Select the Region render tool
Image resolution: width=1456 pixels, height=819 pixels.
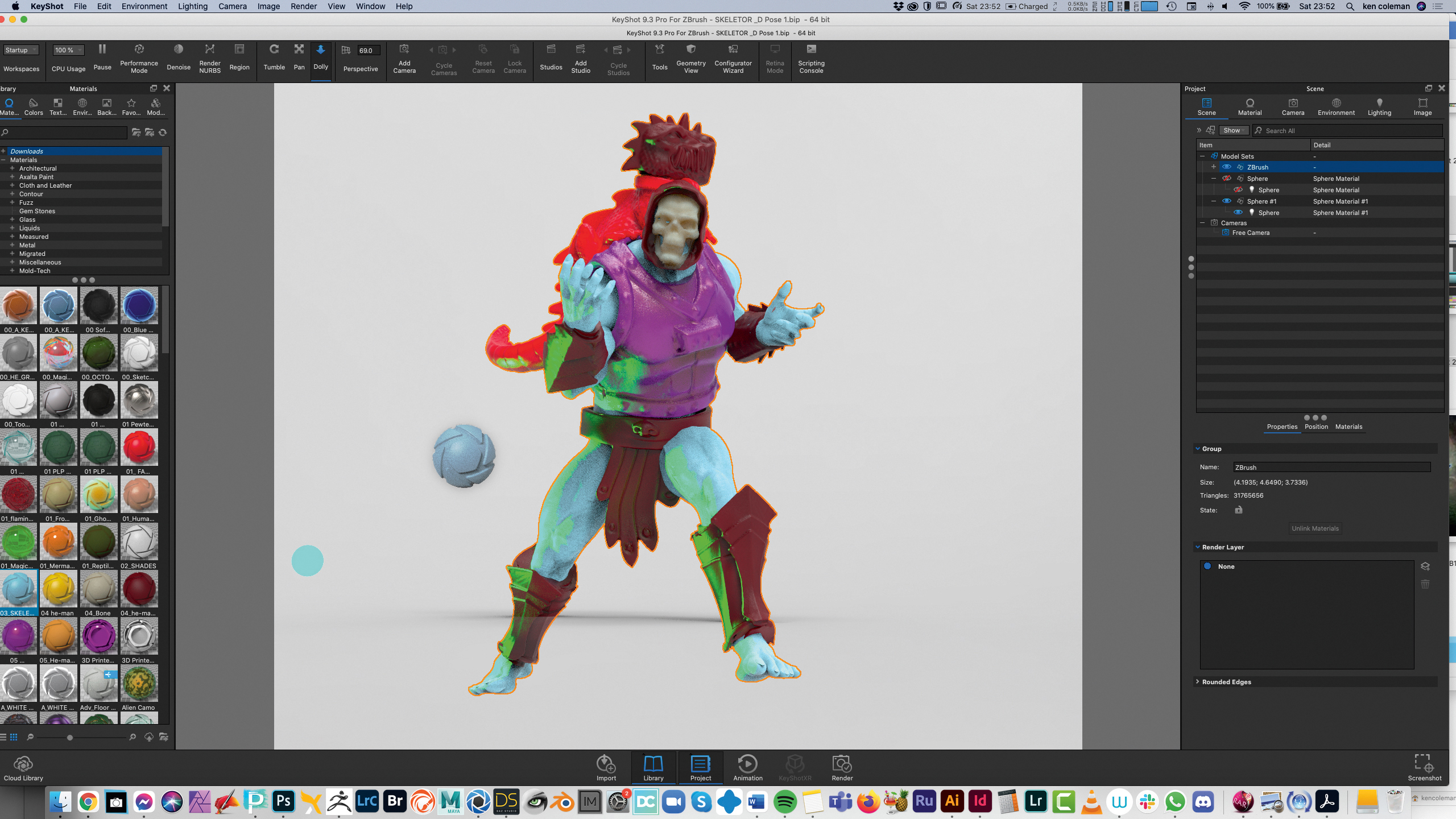[x=239, y=57]
